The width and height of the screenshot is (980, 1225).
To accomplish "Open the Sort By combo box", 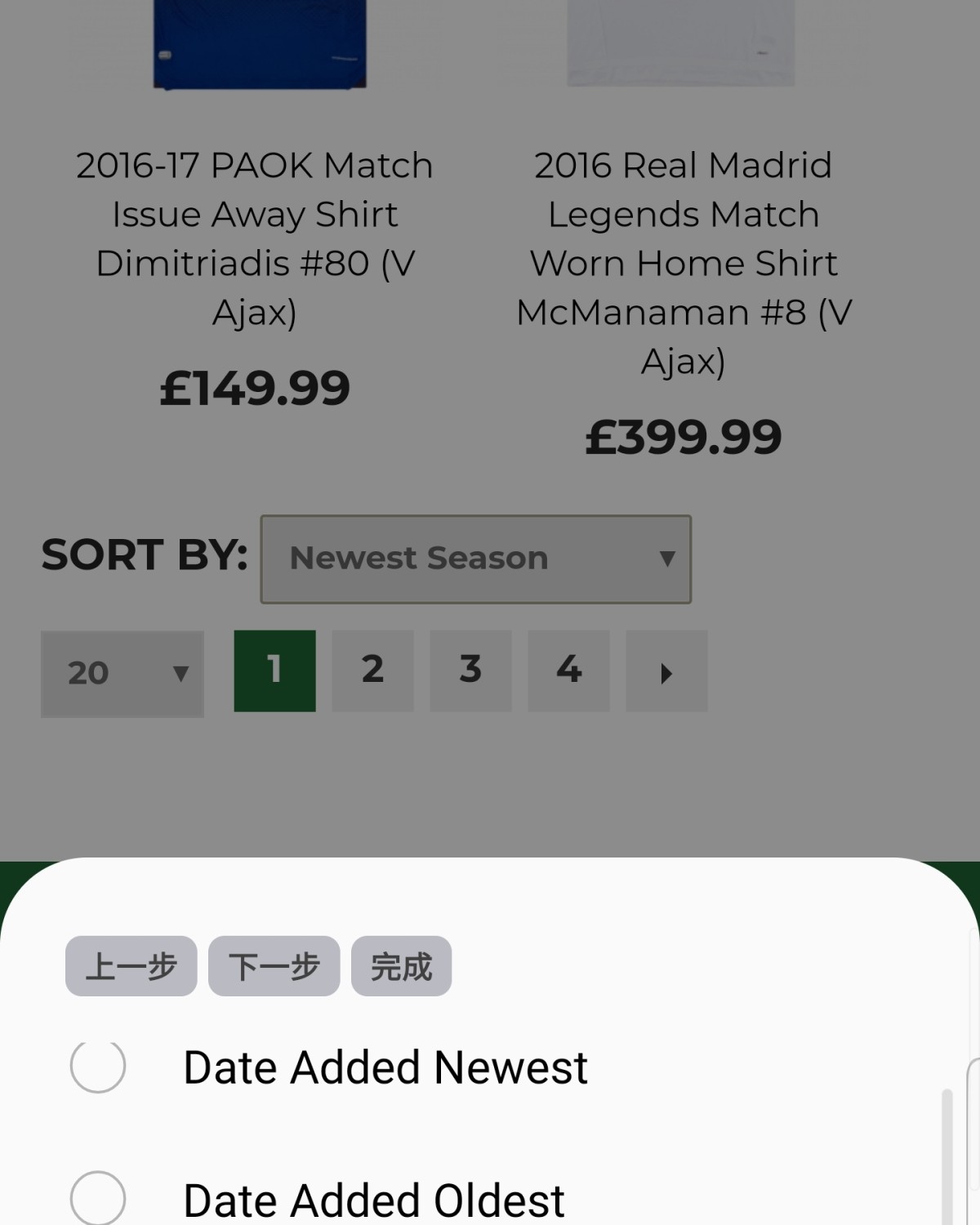I will coord(476,559).
